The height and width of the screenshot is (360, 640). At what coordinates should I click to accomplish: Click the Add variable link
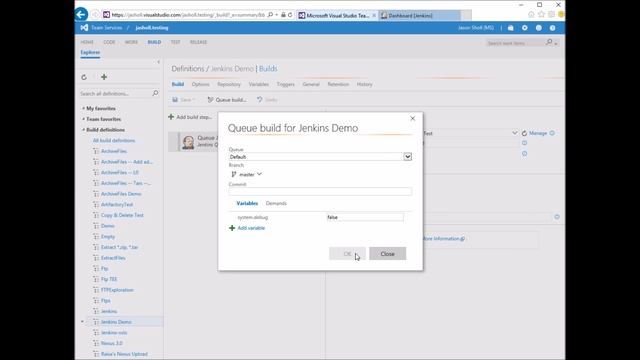[x=251, y=228]
